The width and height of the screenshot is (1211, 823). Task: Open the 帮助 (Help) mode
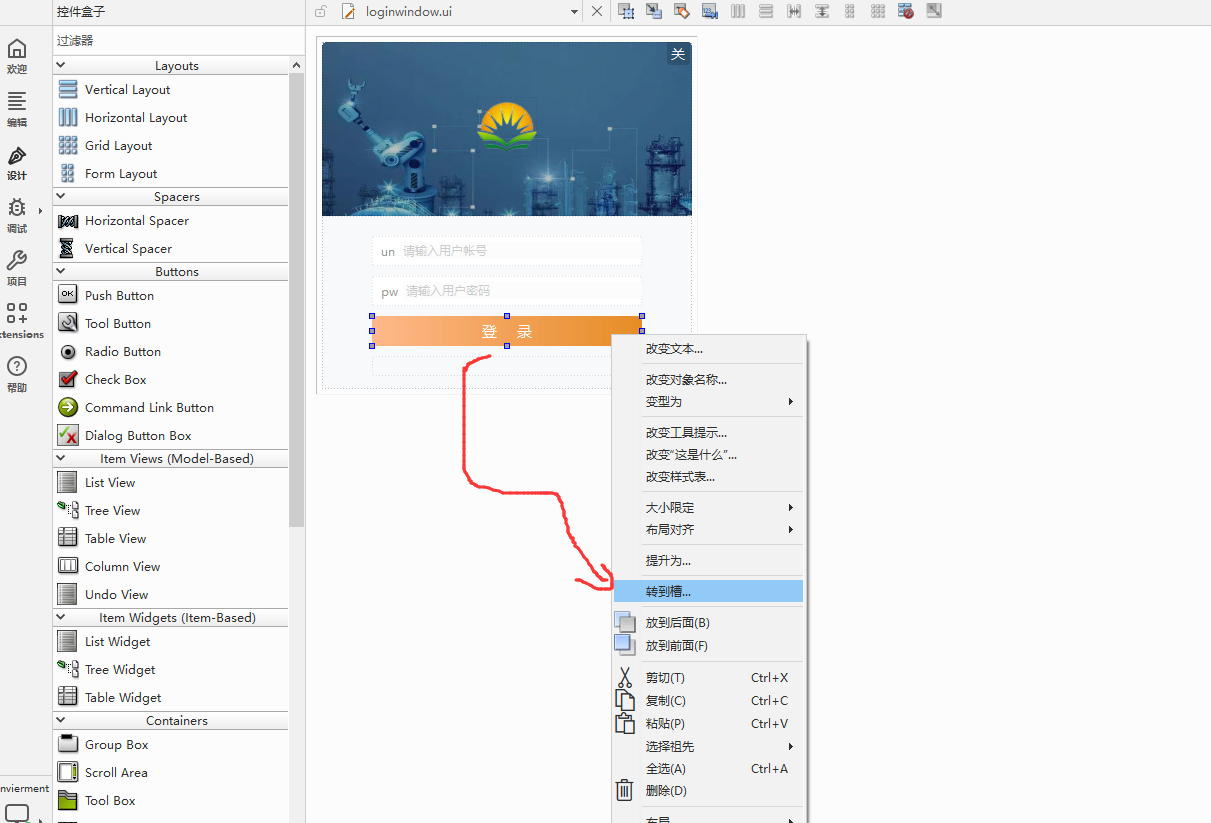pyautogui.click(x=17, y=374)
